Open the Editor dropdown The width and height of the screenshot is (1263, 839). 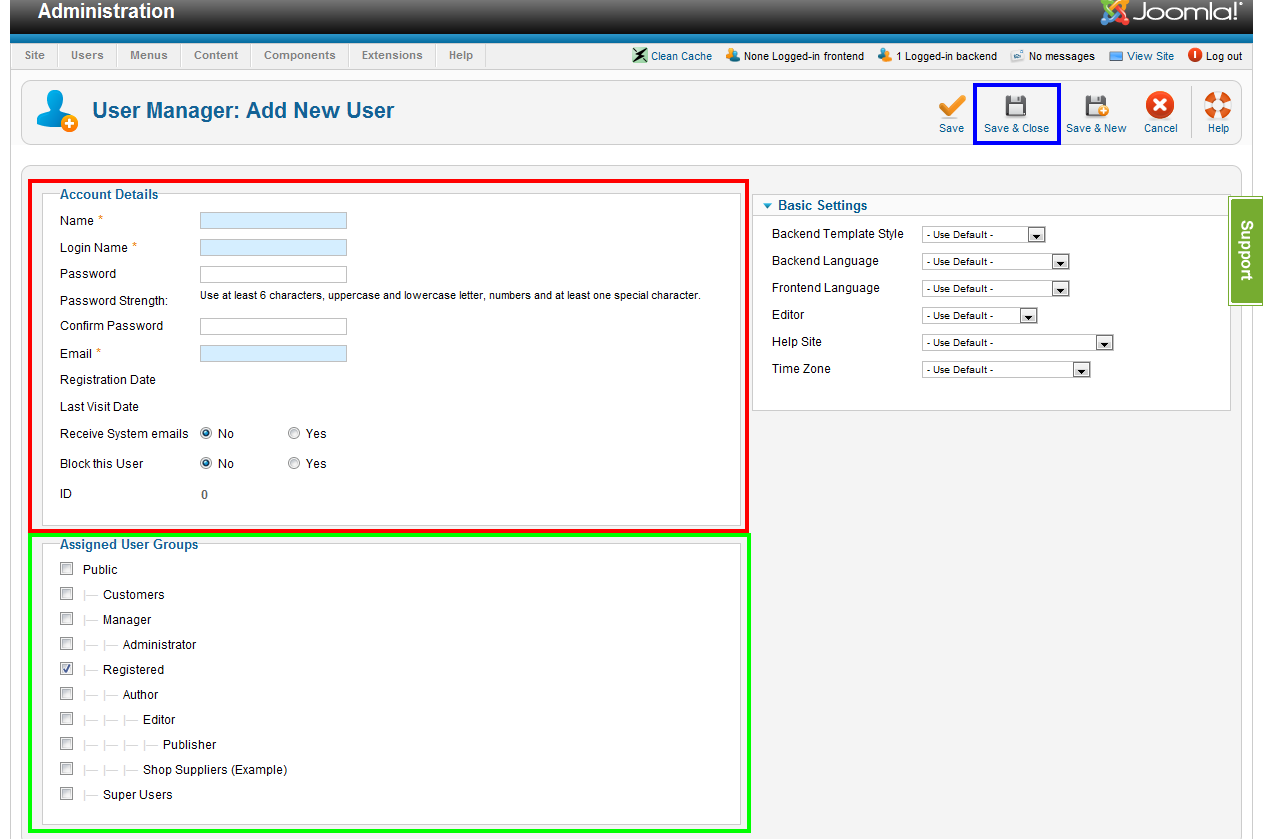point(980,316)
